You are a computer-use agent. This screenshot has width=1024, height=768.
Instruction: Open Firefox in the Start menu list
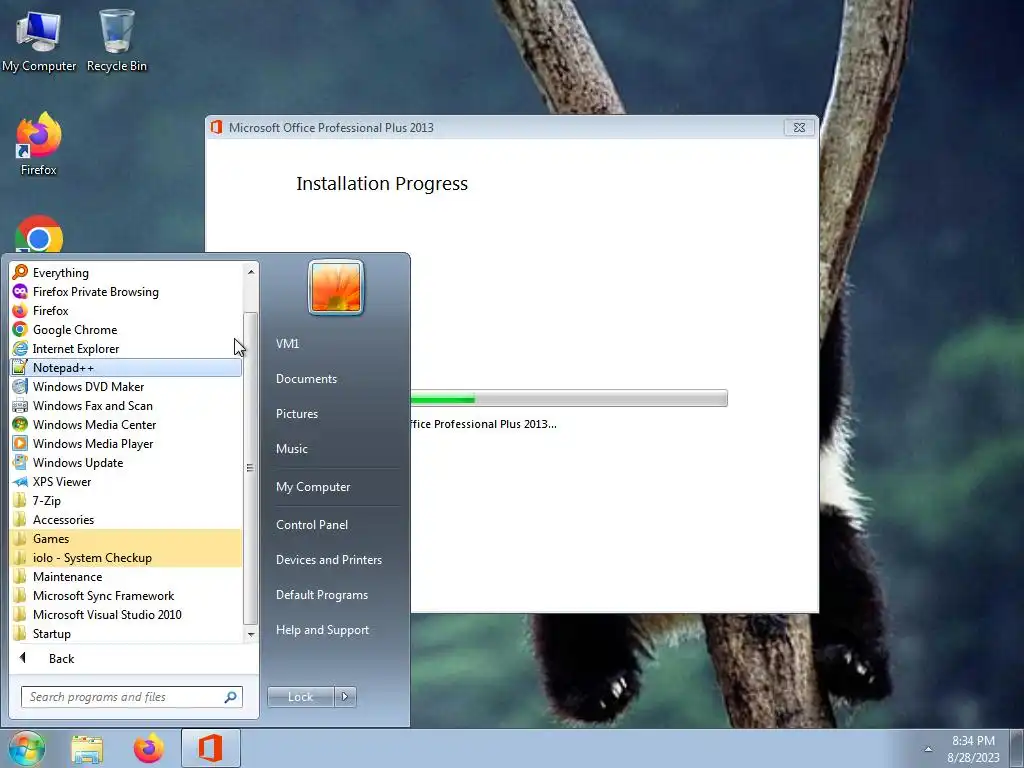click(x=126, y=311)
